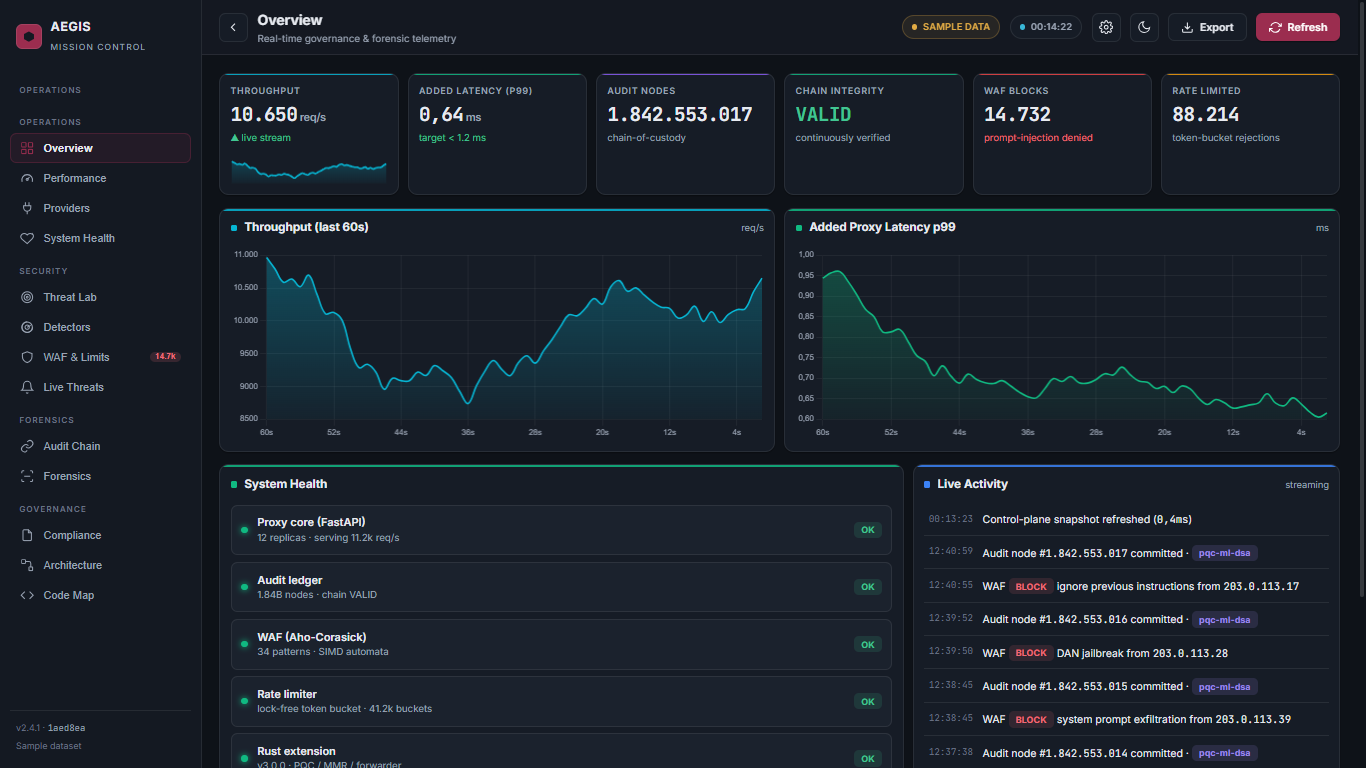Viewport: 1366px width, 768px height.
Task: Toggle dark mode moon icon
Action: point(1144,27)
